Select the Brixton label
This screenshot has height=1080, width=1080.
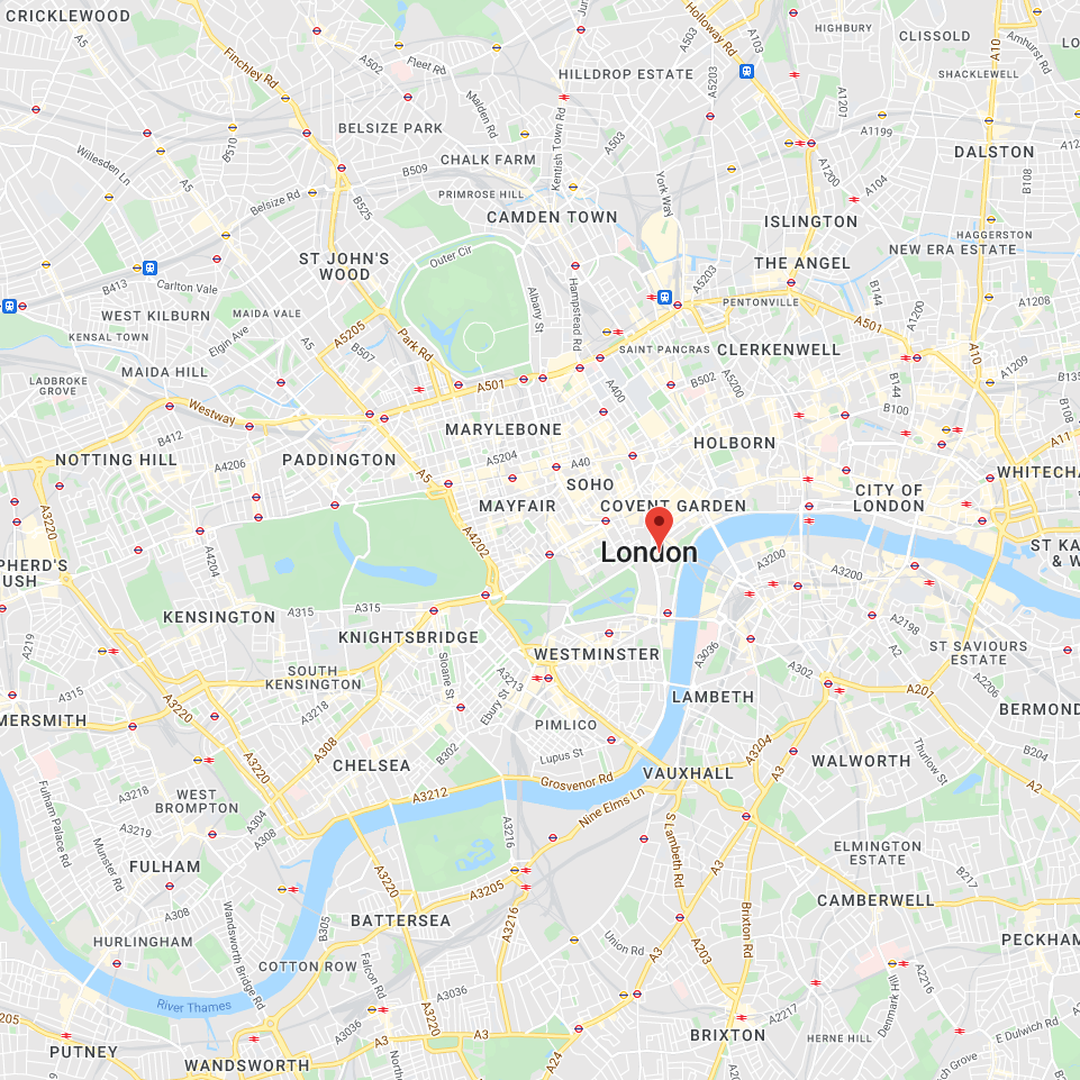point(727,1035)
